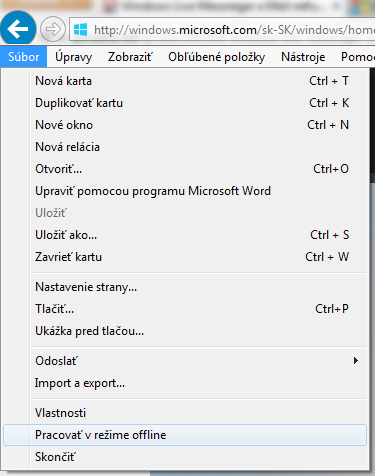Click the address bar URL field

[x=222, y=30]
